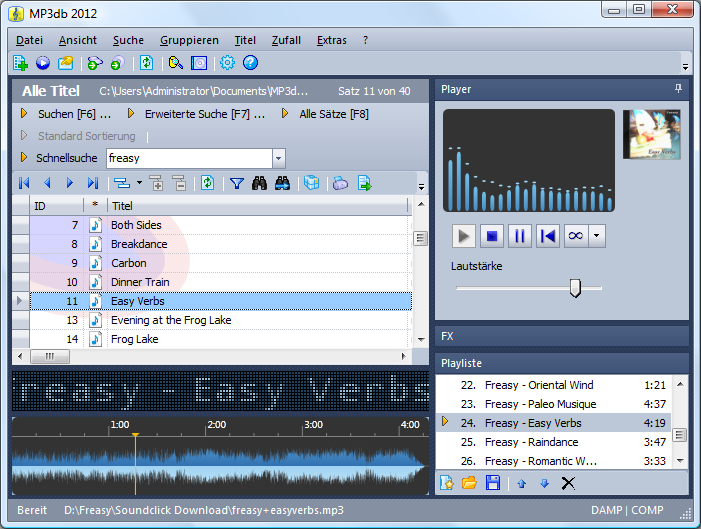Screen dimensions: 701x529
Task: Click the add files icon in main toolbar
Action: point(20,63)
